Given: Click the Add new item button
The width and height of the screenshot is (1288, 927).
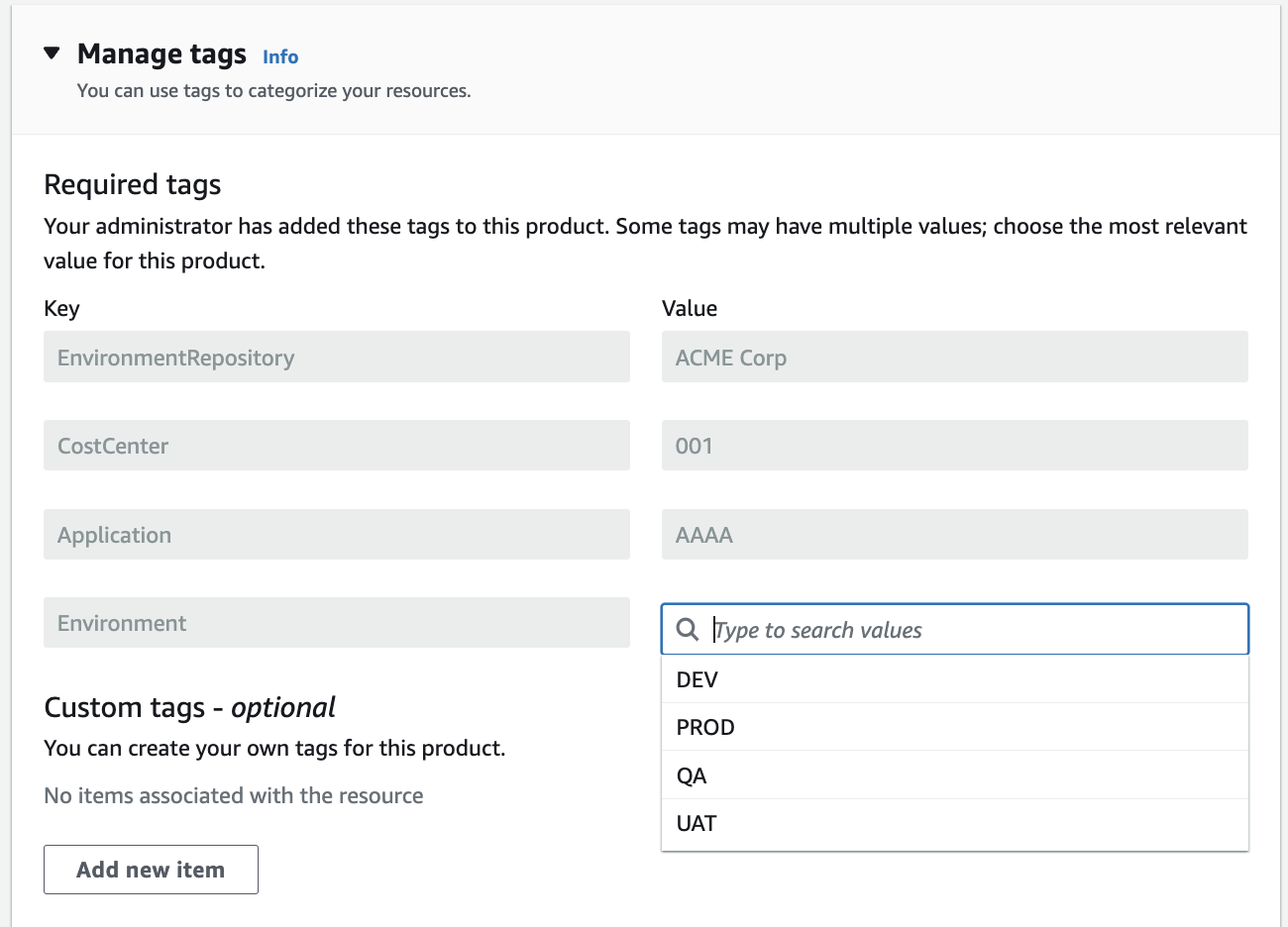Looking at the screenshot, I should [151, 870].
